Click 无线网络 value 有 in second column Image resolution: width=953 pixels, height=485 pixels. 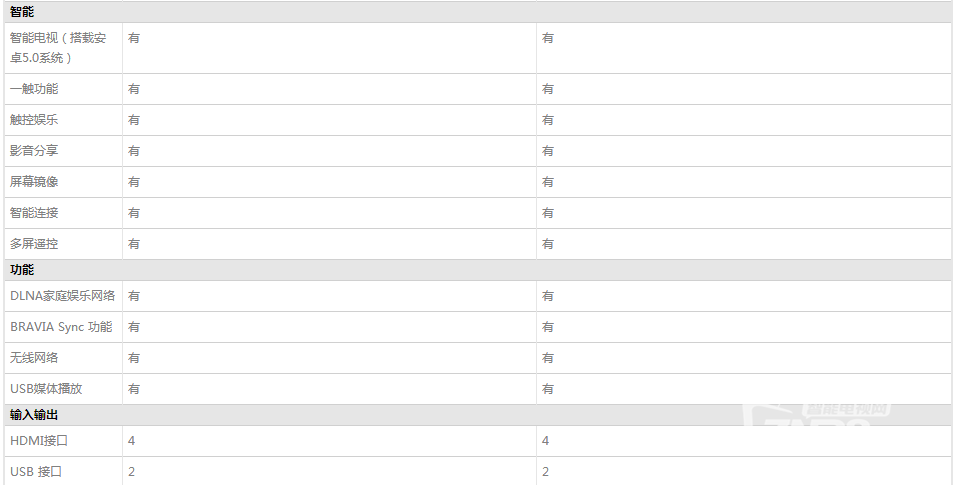[x=548, y=358]
